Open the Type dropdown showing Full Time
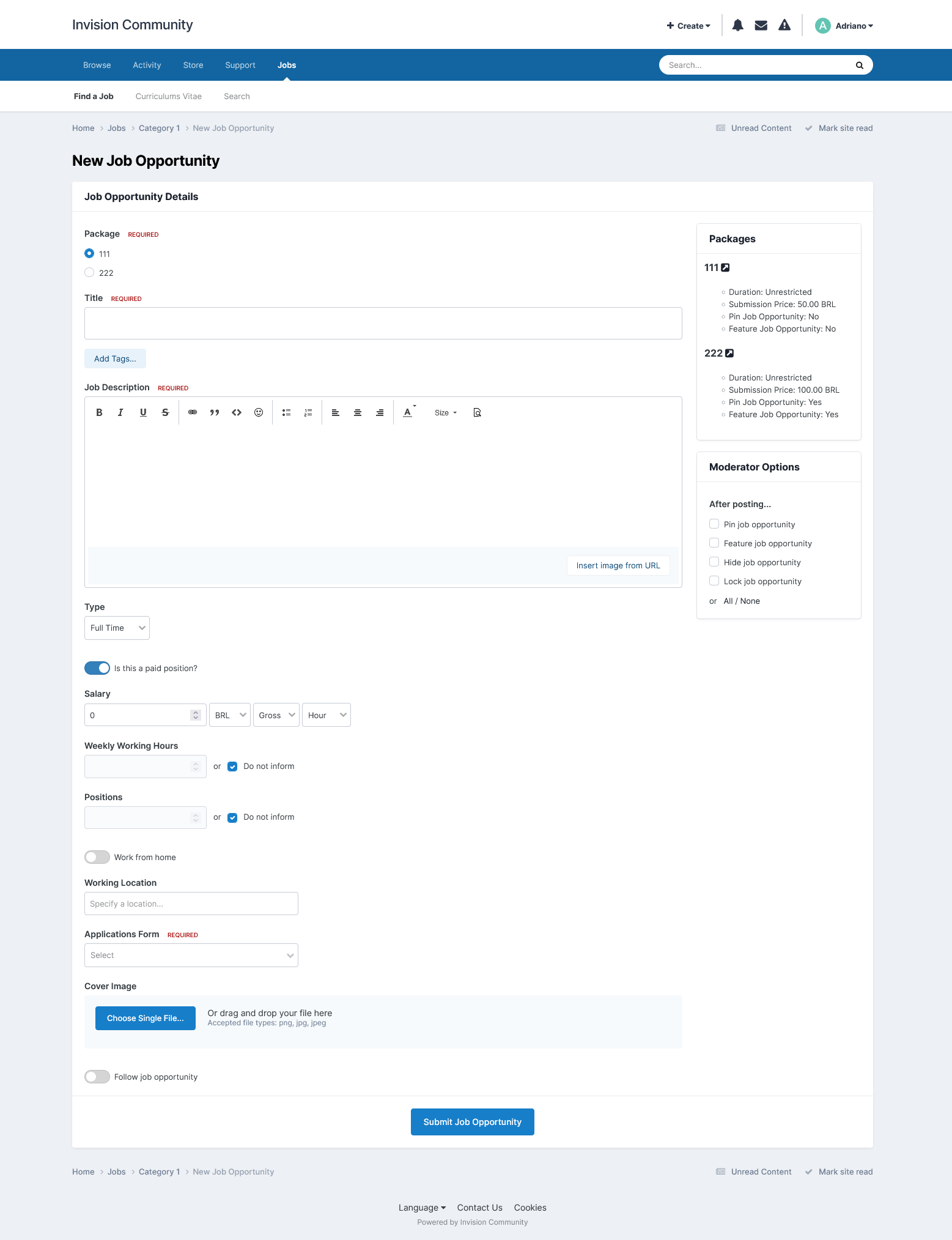This screenshot has width=952, height=1240. tap(117, 628)
